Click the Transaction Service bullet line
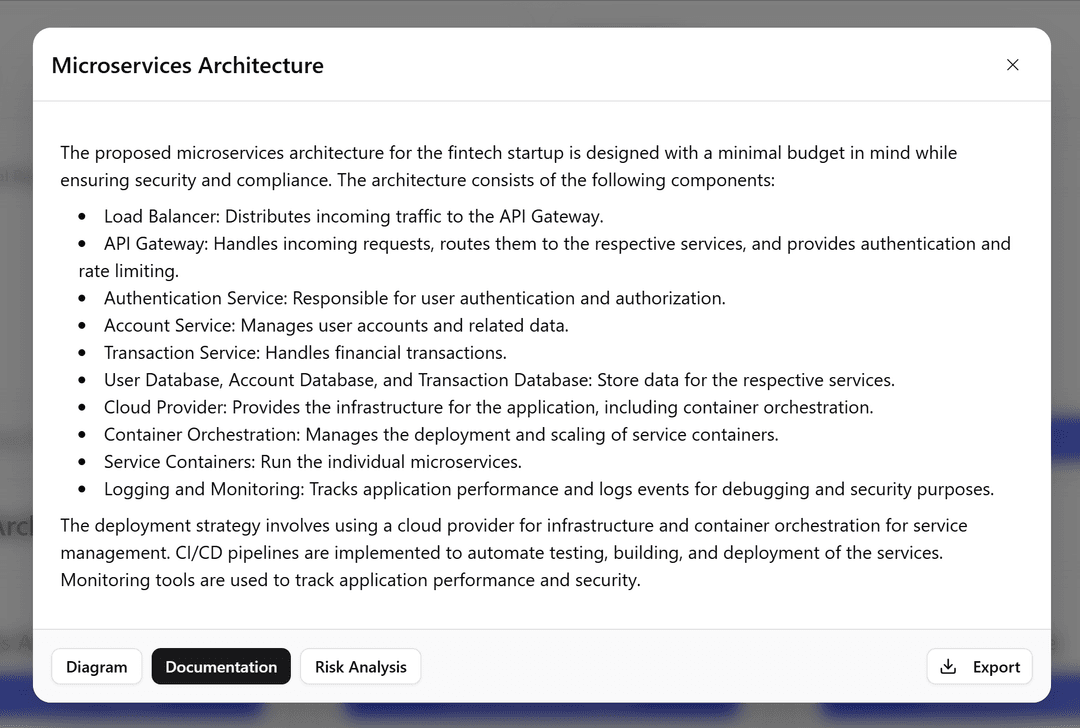The image size is (1080, 728). click(x=305, y=353)
